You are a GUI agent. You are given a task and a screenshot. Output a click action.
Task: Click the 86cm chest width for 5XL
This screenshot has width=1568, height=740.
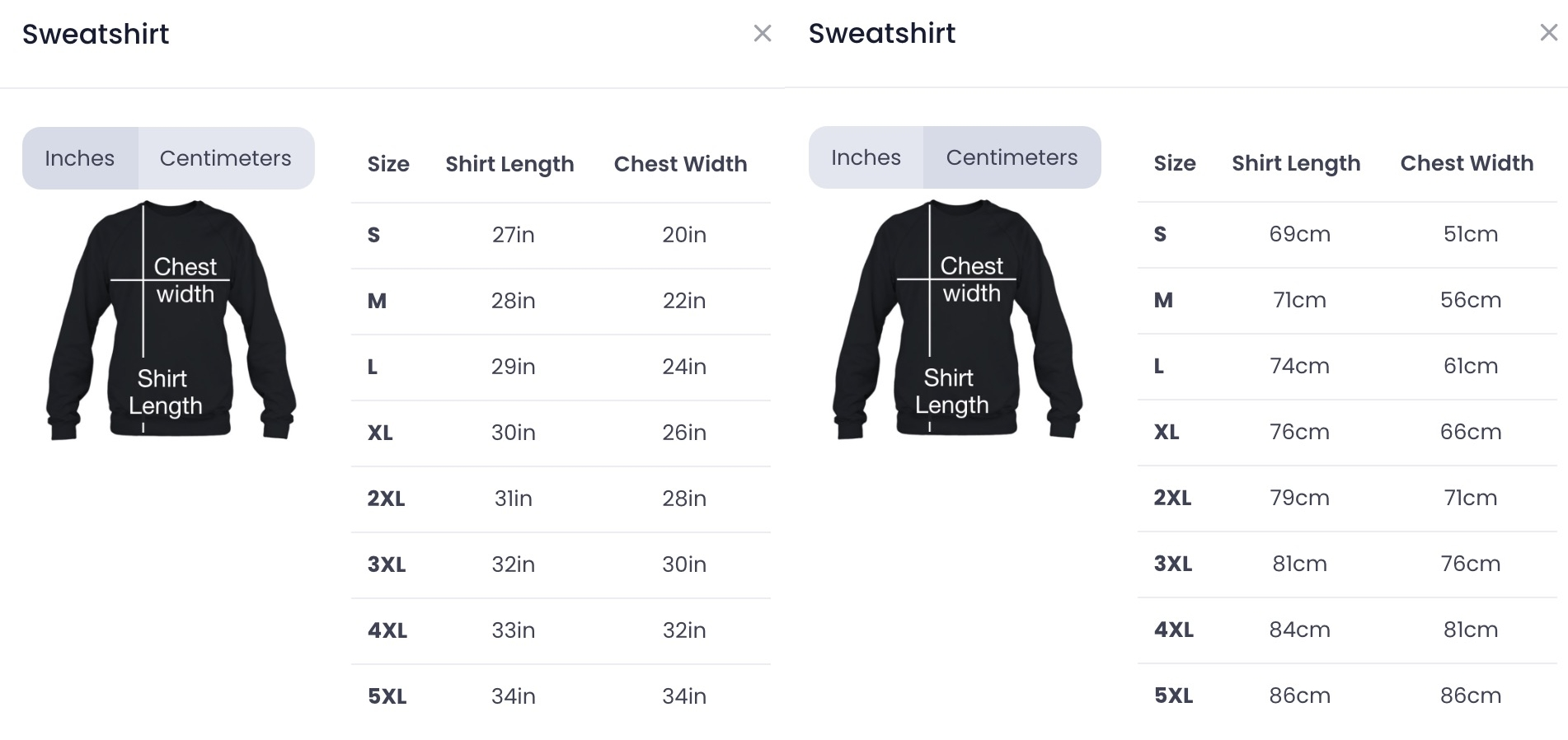1471,696
